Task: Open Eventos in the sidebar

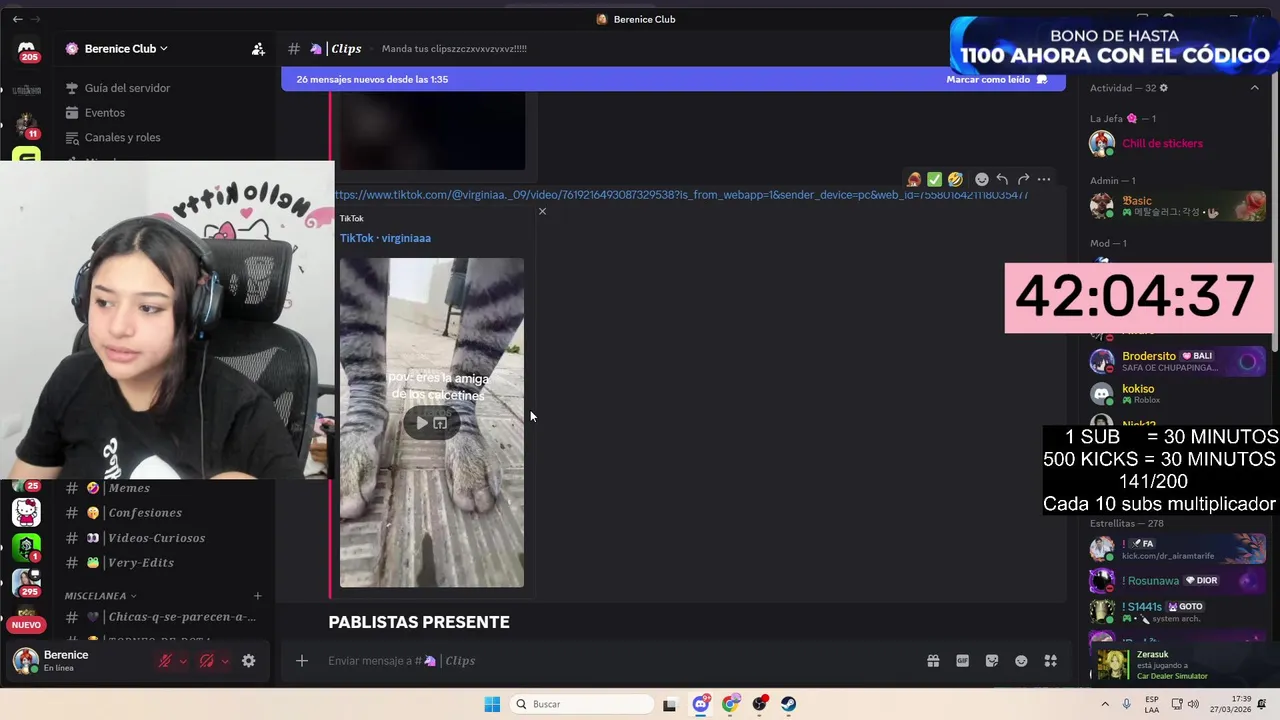Action: click(x=105, y=113)
